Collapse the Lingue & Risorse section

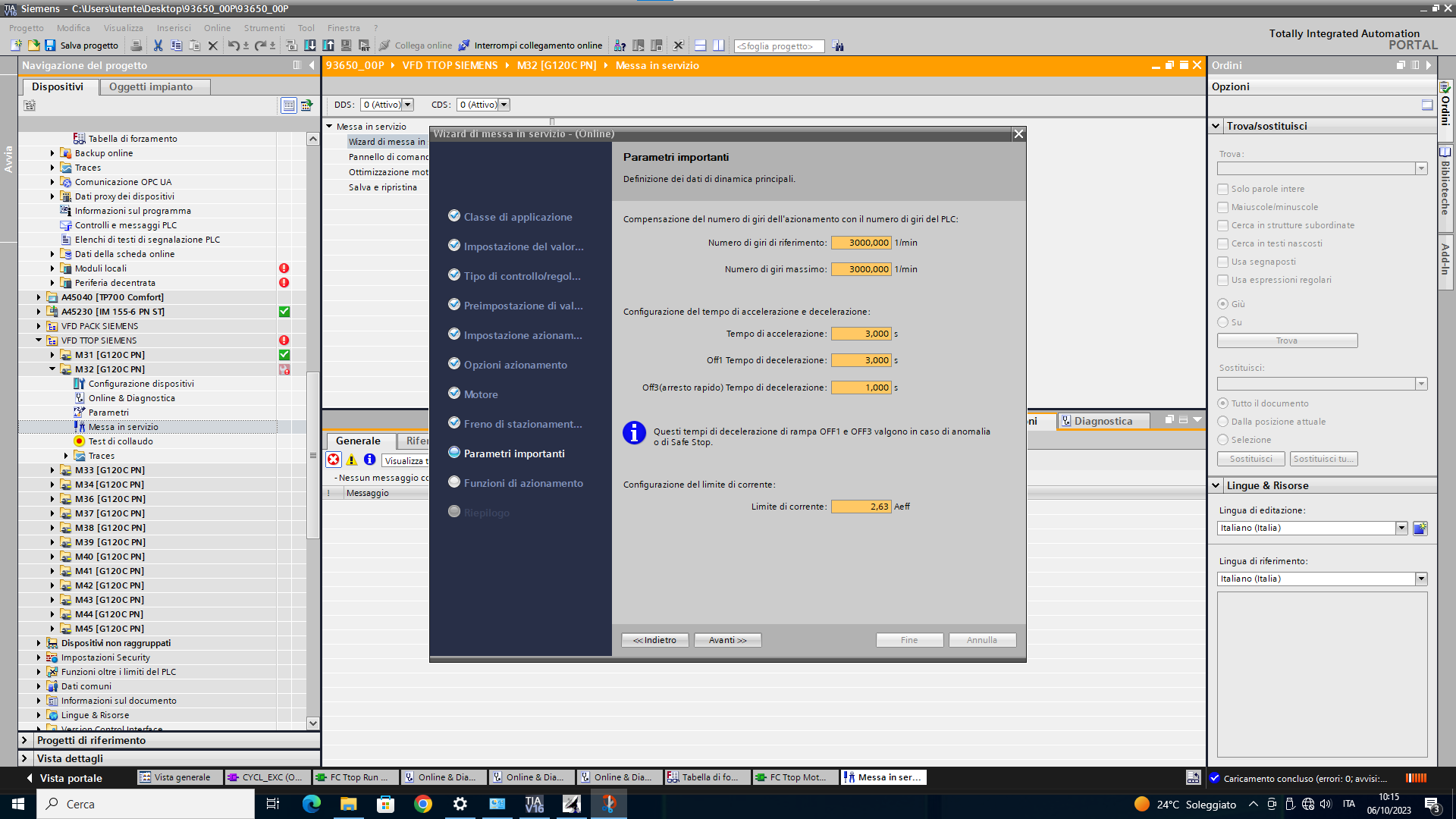[1216, 485]
